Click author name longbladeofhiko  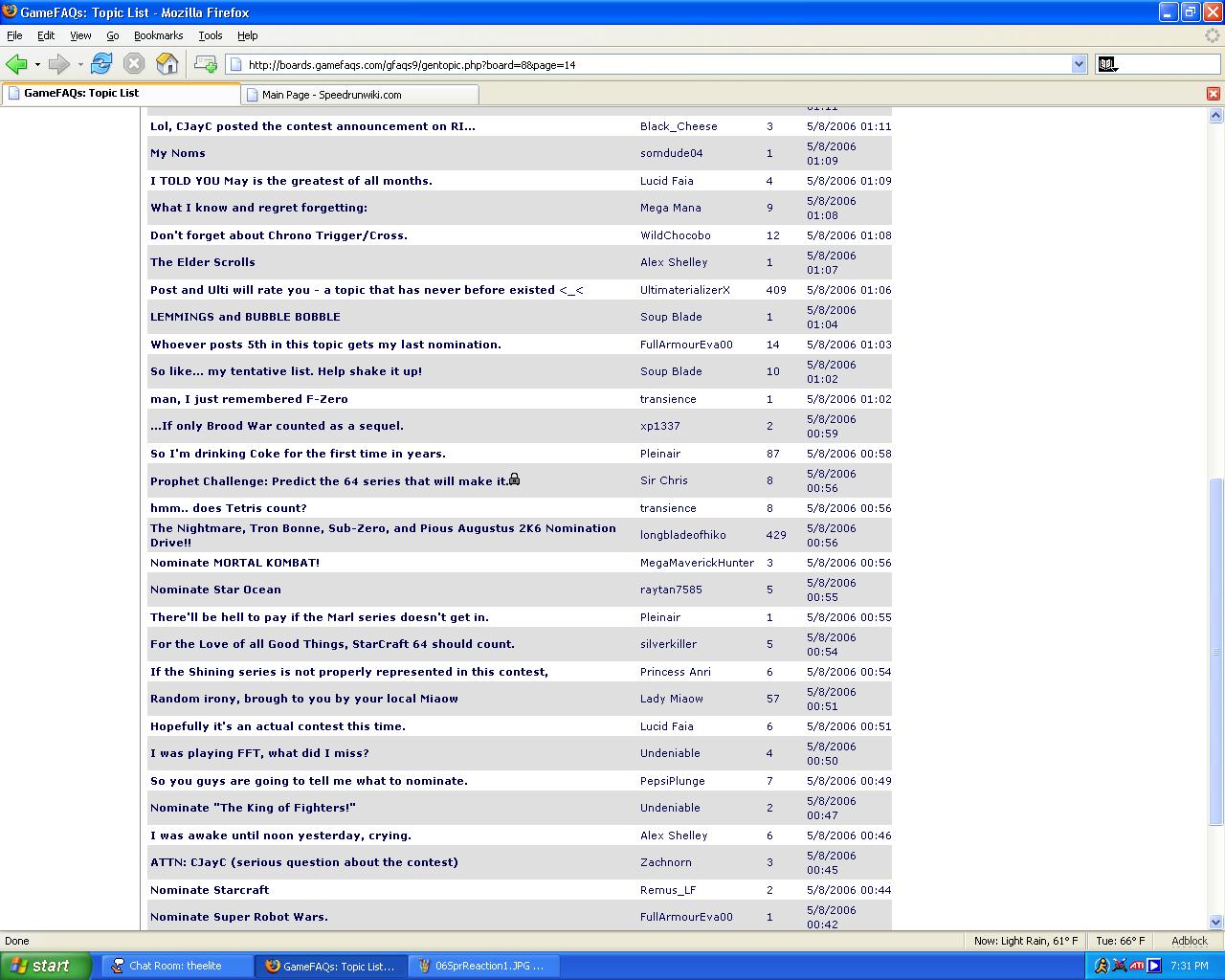click(682, 535)
